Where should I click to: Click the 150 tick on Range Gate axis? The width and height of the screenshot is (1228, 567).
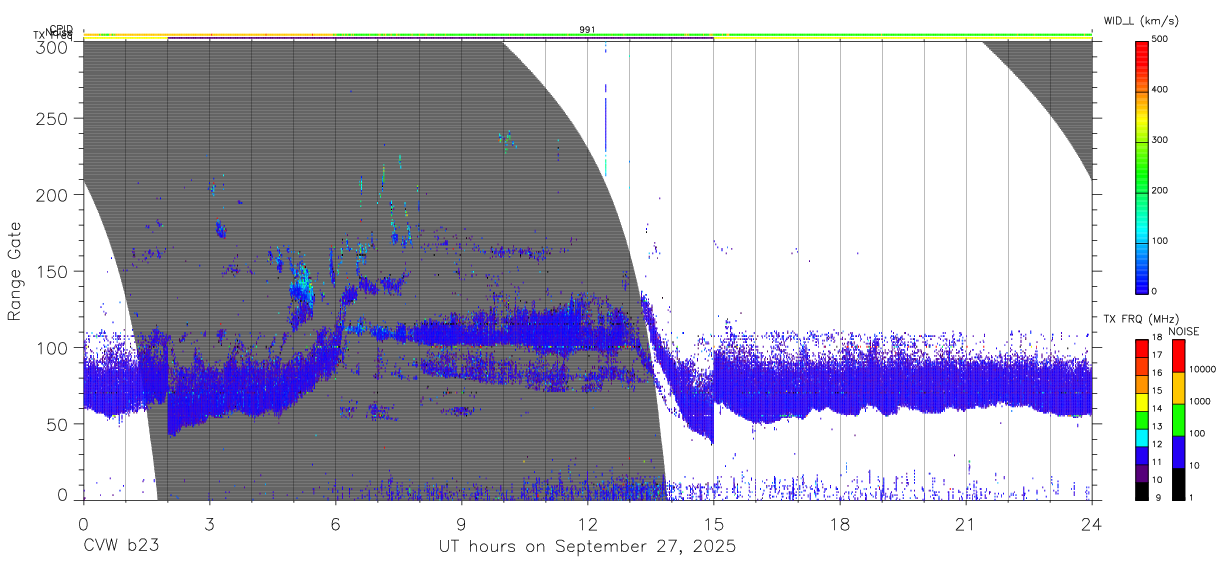(54, 271)
